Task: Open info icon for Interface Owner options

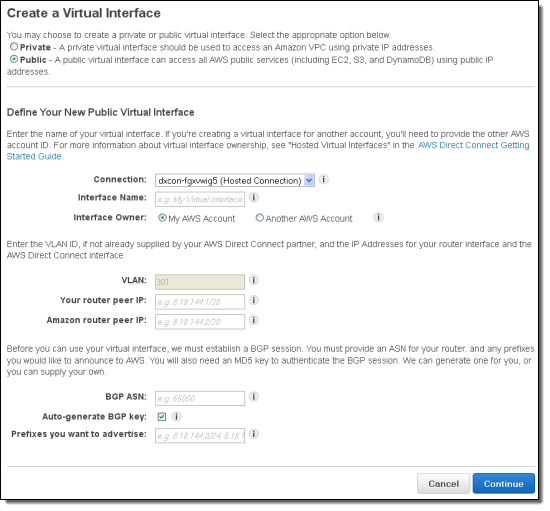Action: pyautogui.click(x=378, y=217)
